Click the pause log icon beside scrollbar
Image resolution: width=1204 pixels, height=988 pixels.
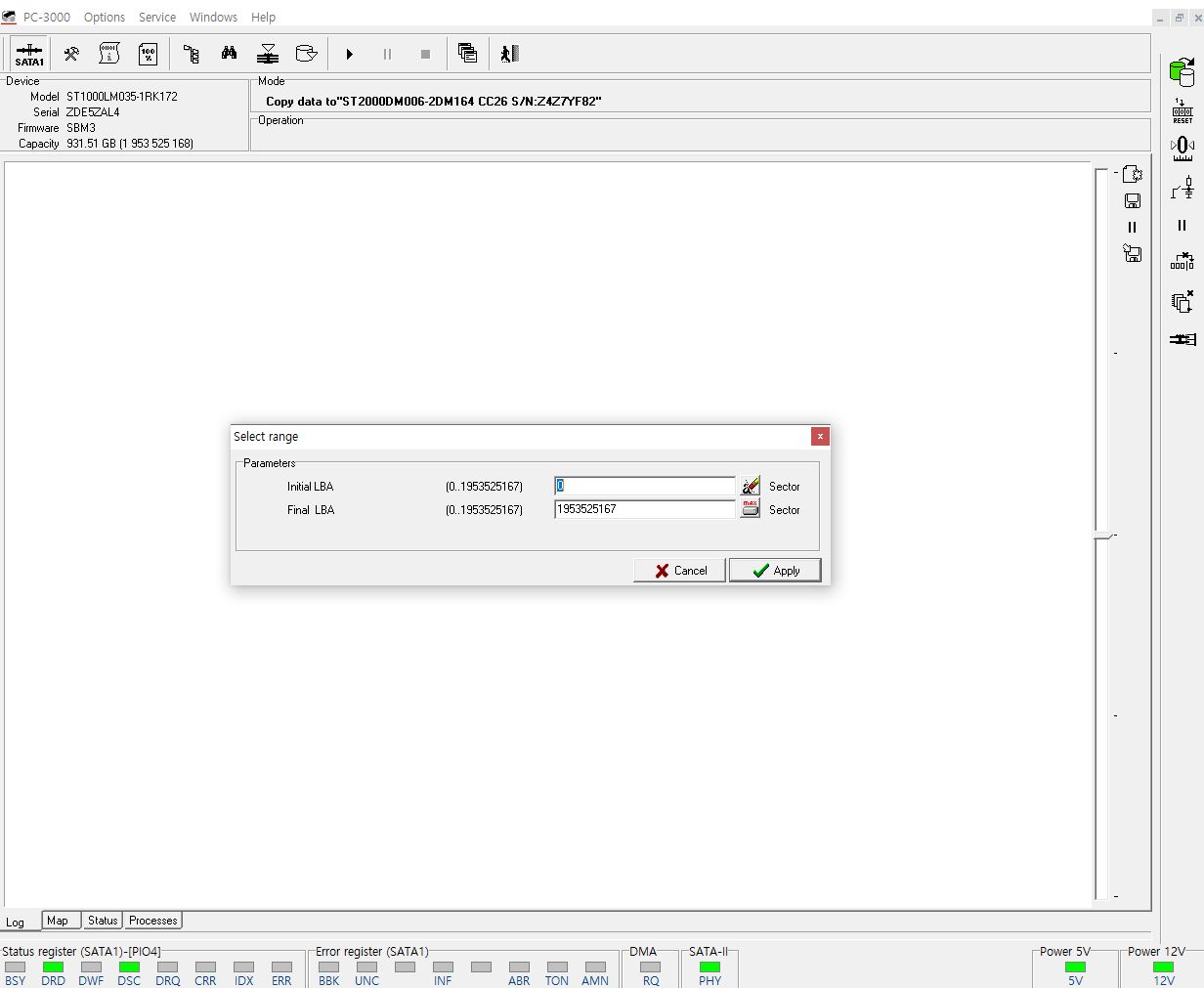[1133, 227]
